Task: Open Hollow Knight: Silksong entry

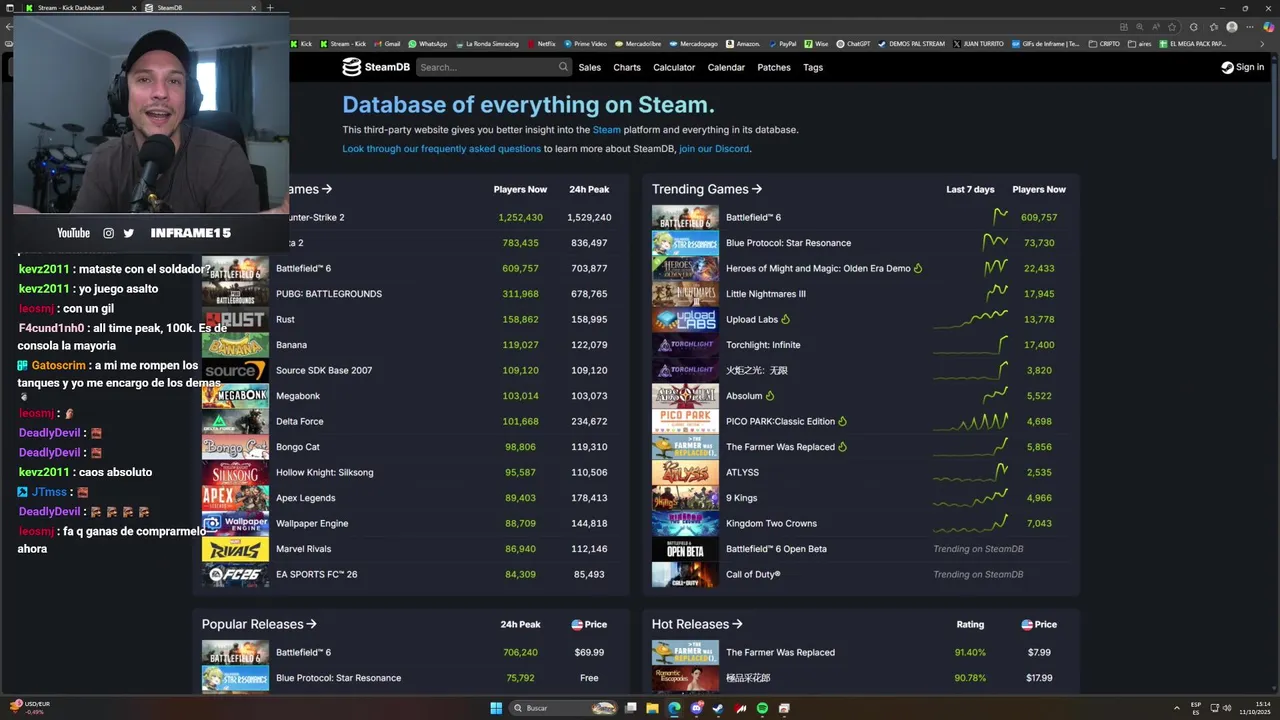Action: [x=324, y=472]
